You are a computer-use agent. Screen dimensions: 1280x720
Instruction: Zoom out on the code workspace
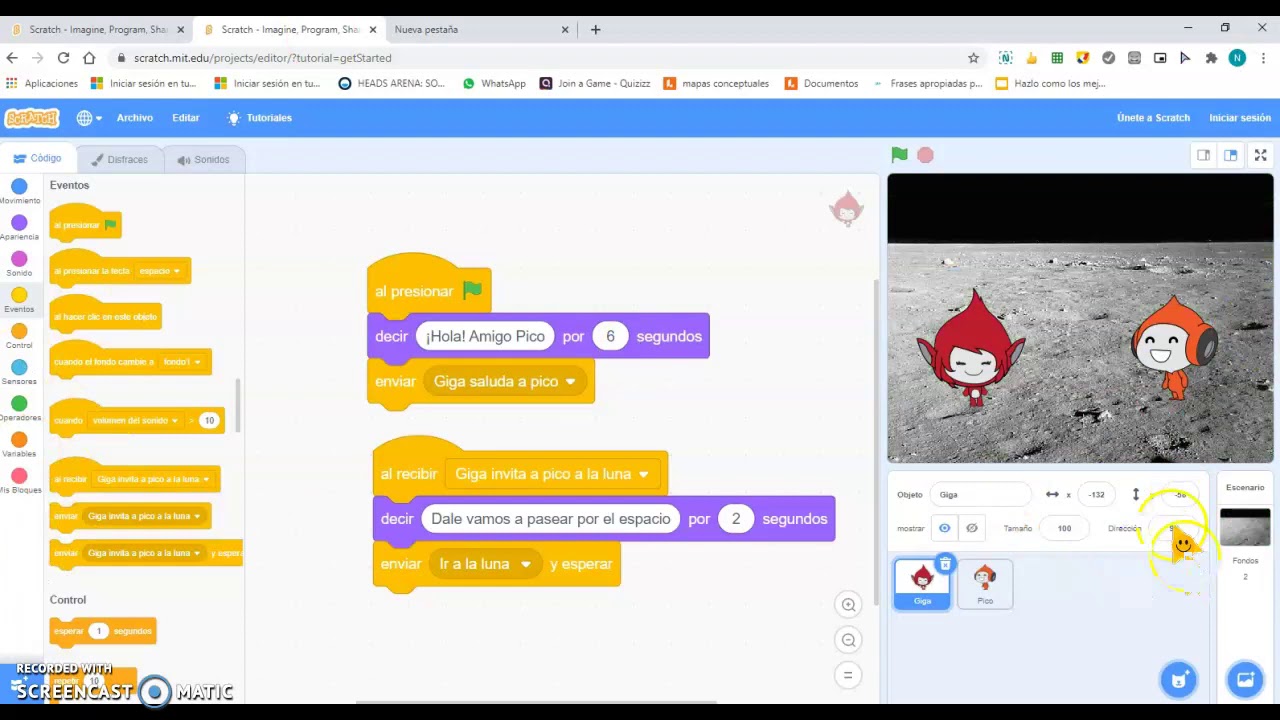pos(848,640)
